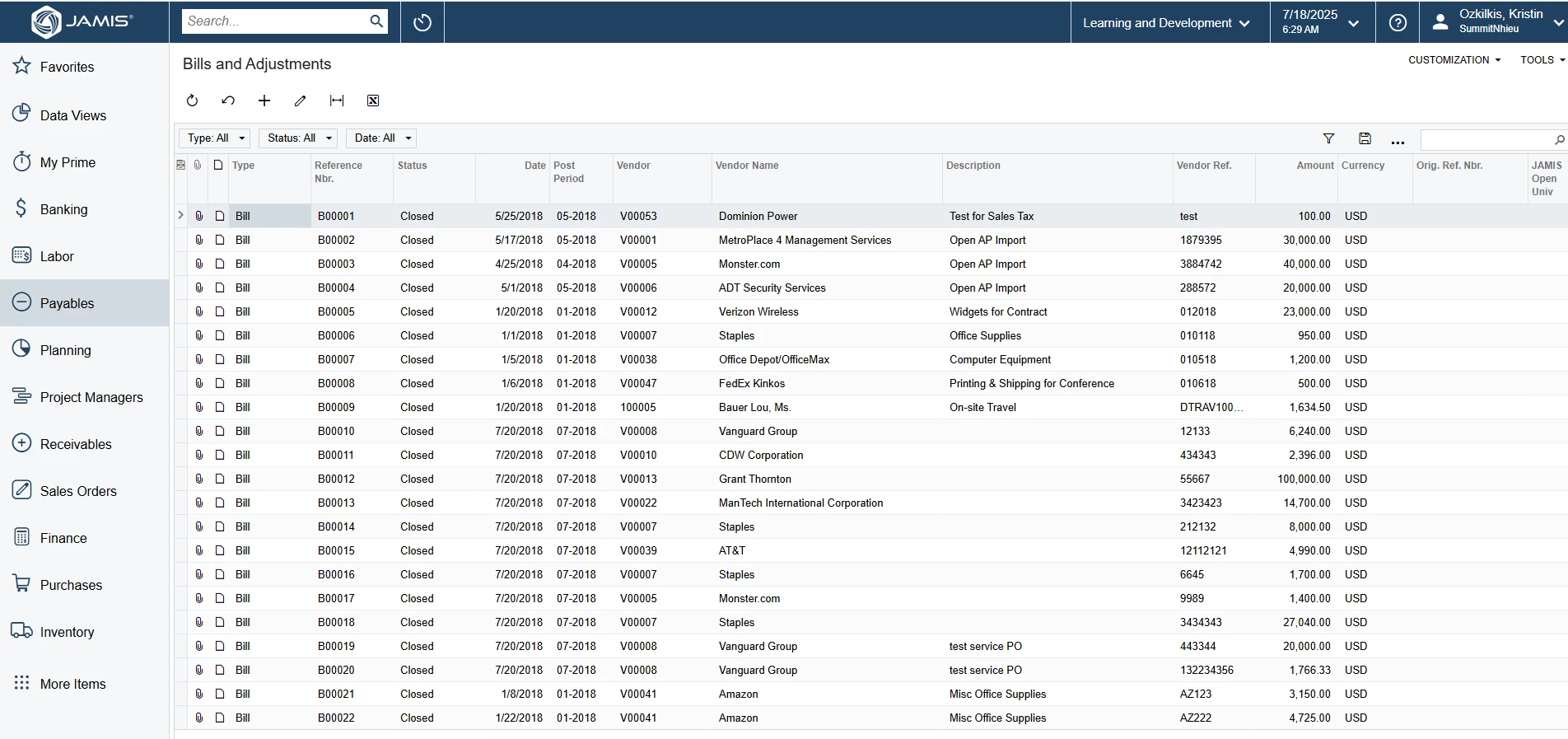The image size is (1568, 739).
Task: Open Labor workspace icon
Action: click(x=22, y=255)
